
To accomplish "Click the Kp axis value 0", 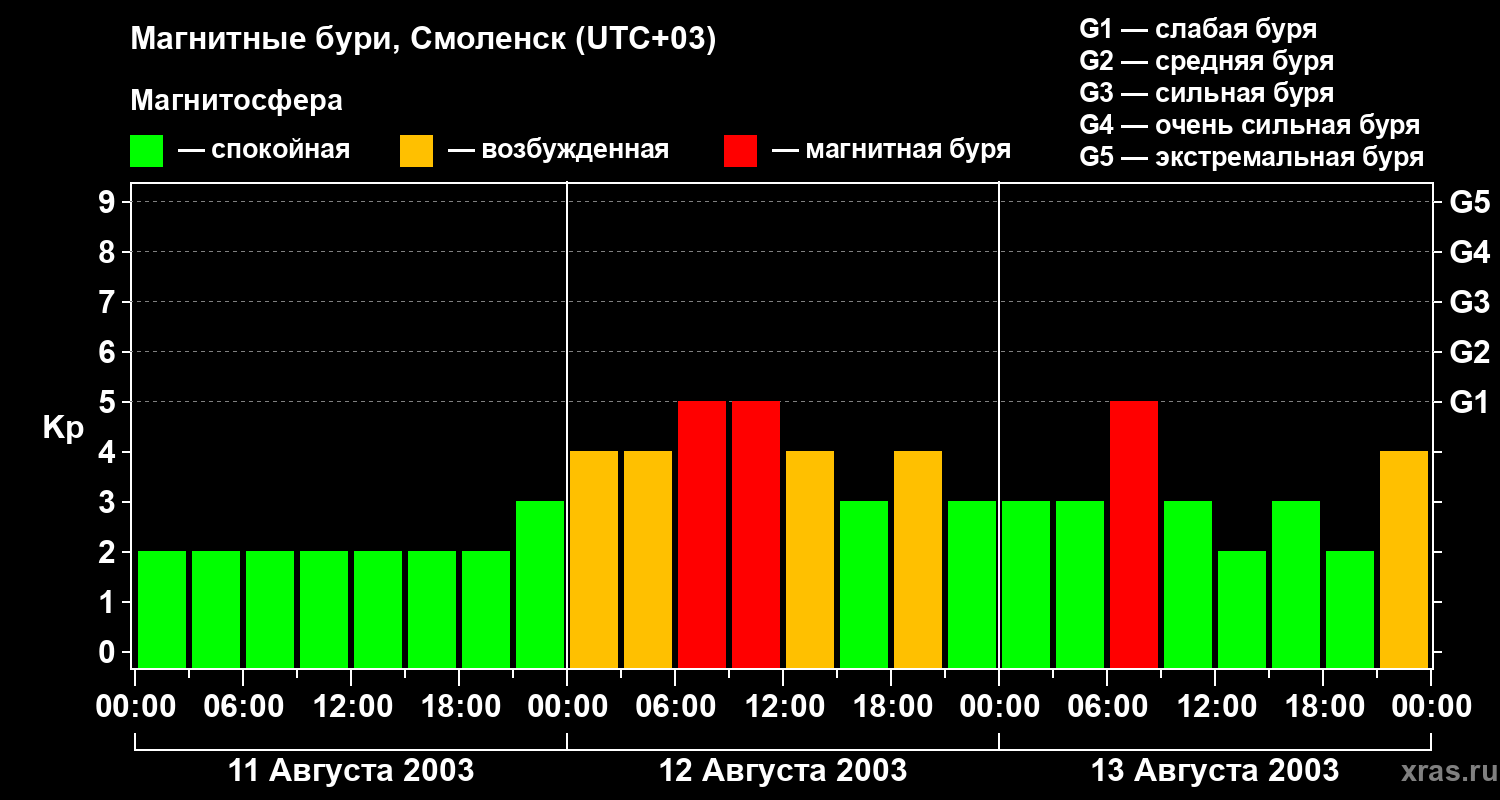I will [109, 652].
